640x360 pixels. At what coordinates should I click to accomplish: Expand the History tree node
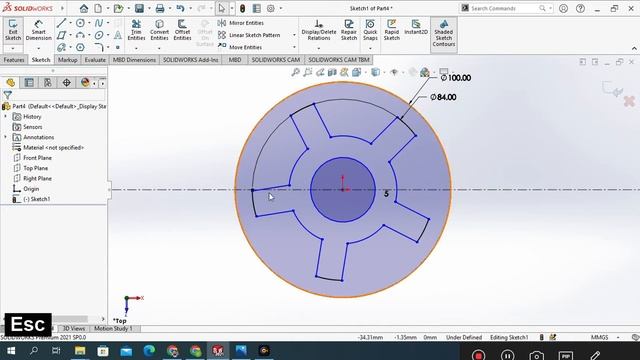5,117
